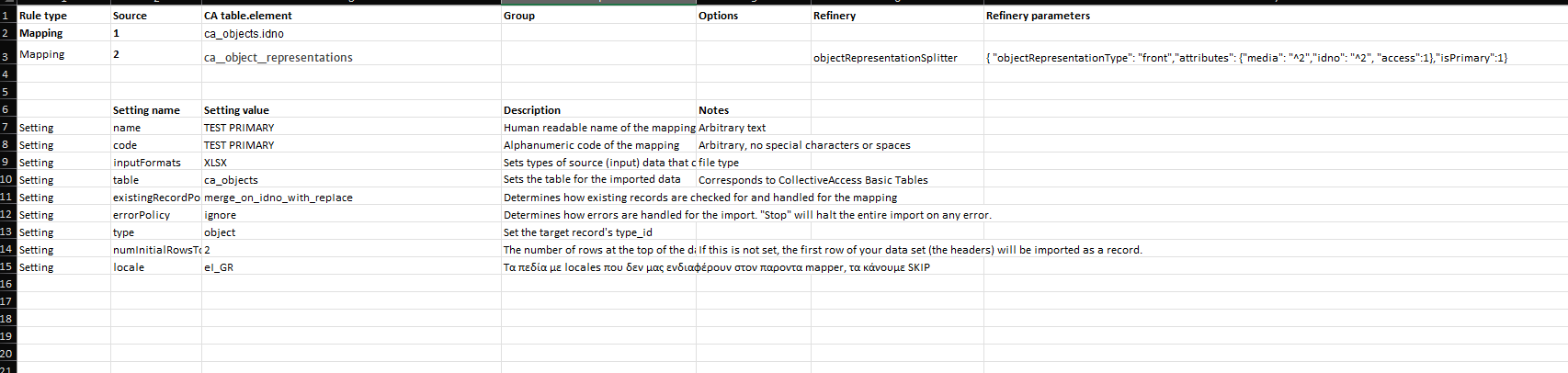Select the 'Options' header cell

tap(718, 16)
